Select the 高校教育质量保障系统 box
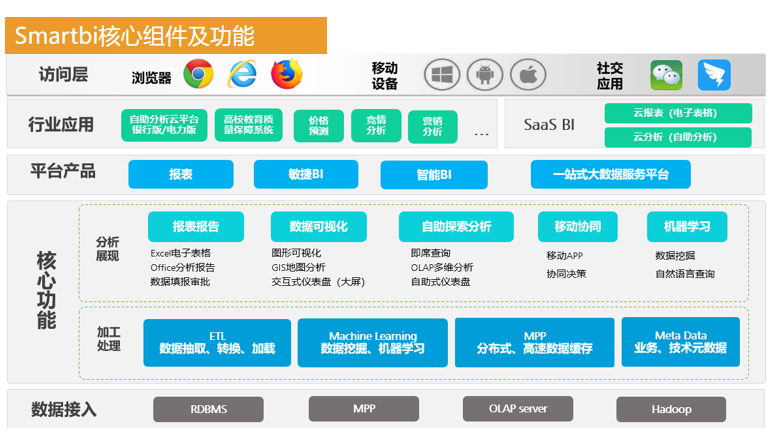The width and height of the screenshot is (778, 438). [x=249, y=125]
